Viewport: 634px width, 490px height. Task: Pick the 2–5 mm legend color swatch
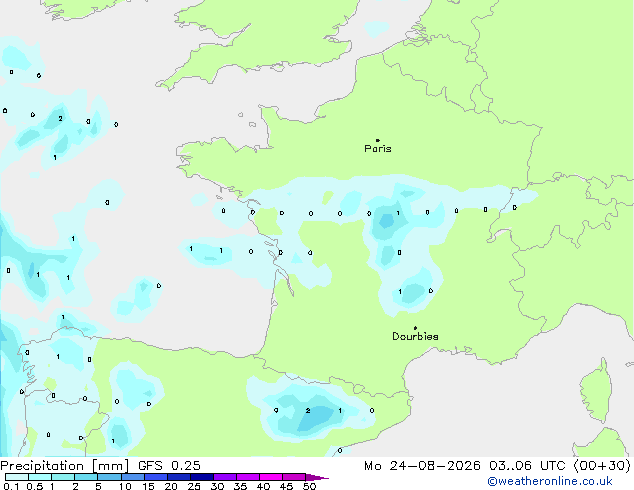(86, 477)
